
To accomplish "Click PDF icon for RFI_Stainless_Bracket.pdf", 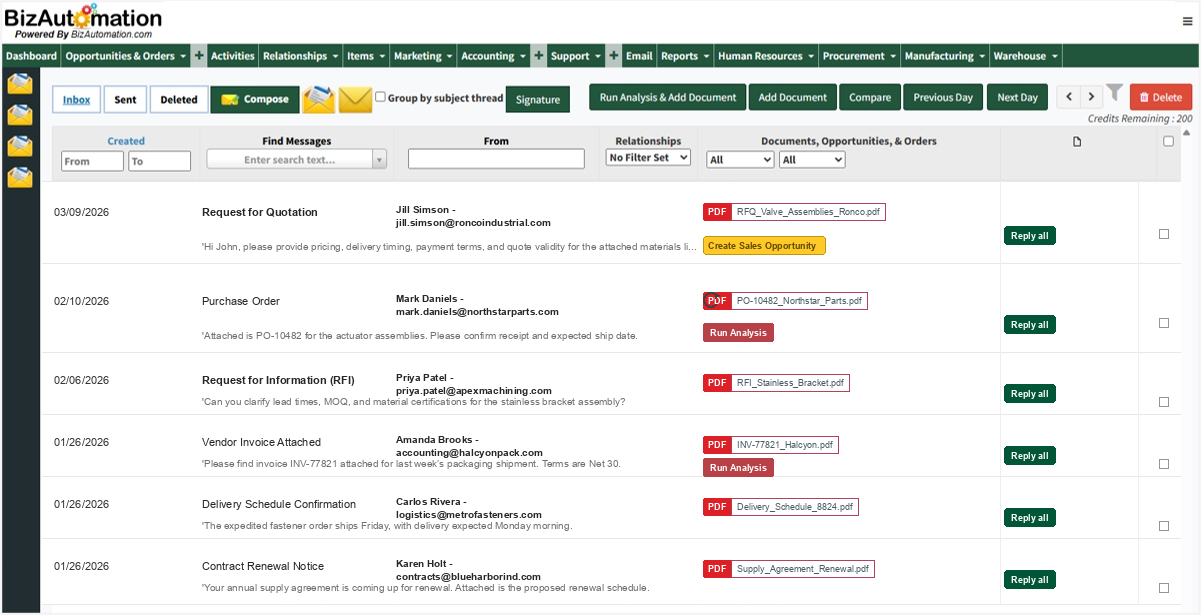I will click(717, 383).
